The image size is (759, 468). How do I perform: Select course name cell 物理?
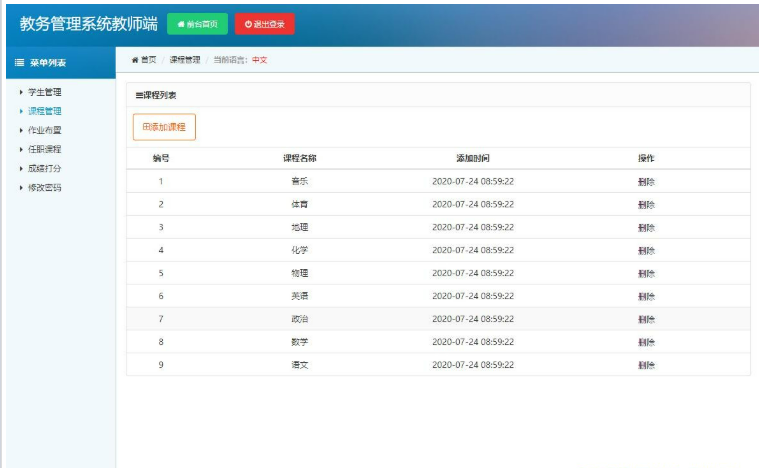point(300,273)
